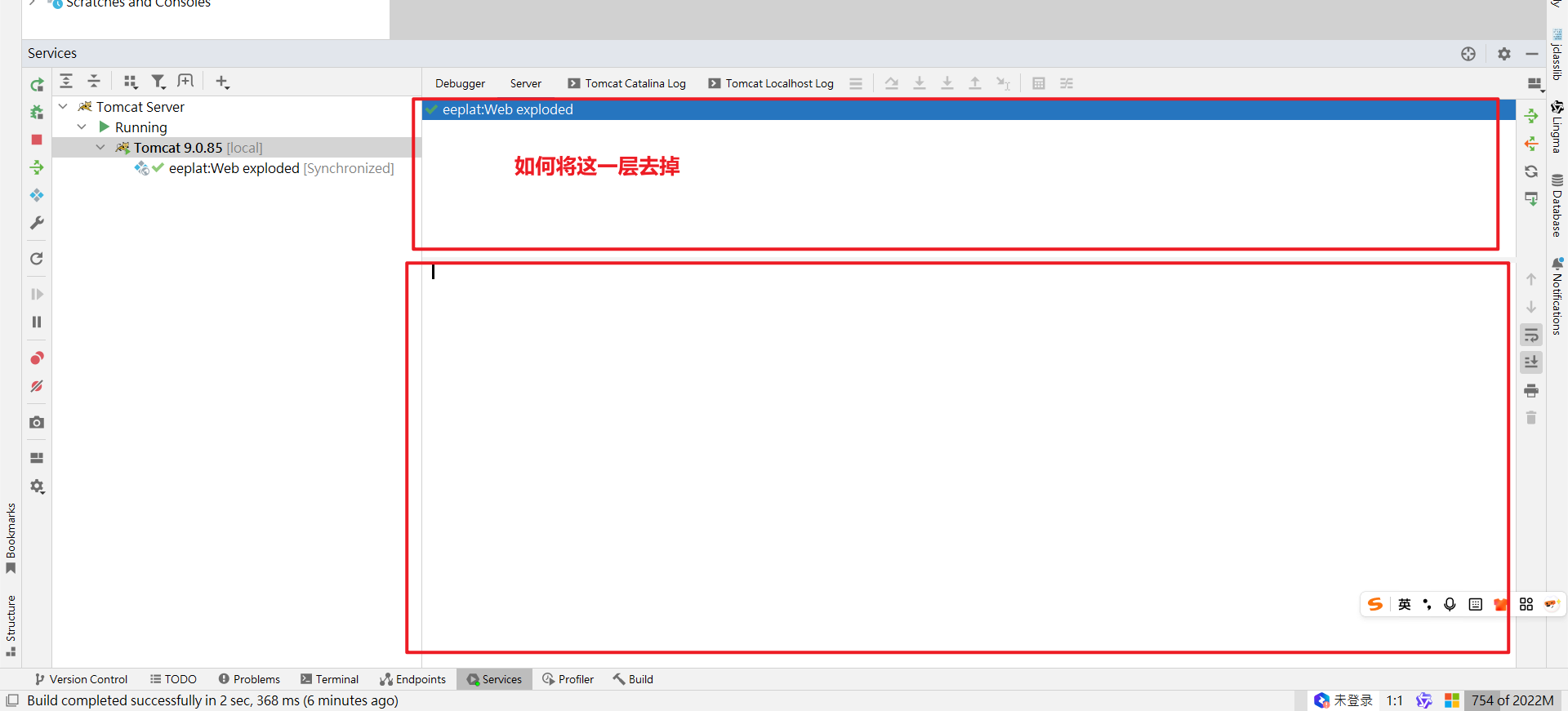Click the Step Out up-arrow icon
The height and width of the screenshot is (711, 1568).
coord(975,83)
